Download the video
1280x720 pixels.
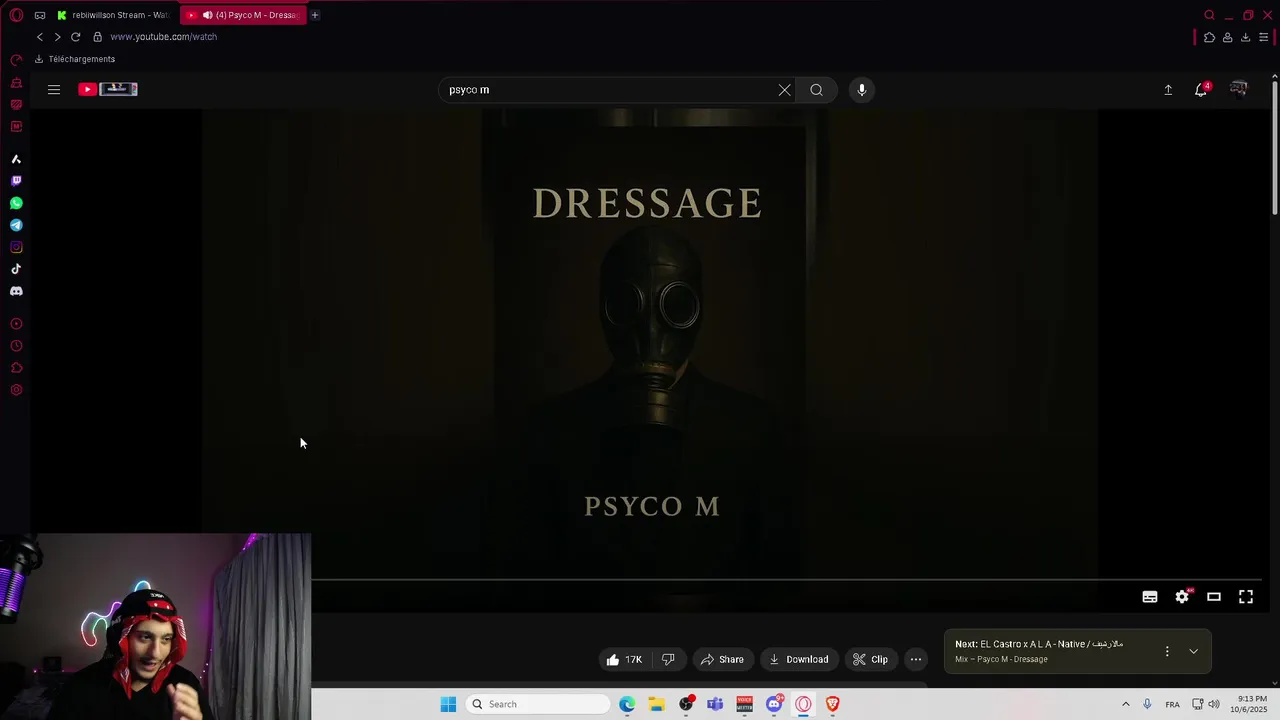[799, 660]
